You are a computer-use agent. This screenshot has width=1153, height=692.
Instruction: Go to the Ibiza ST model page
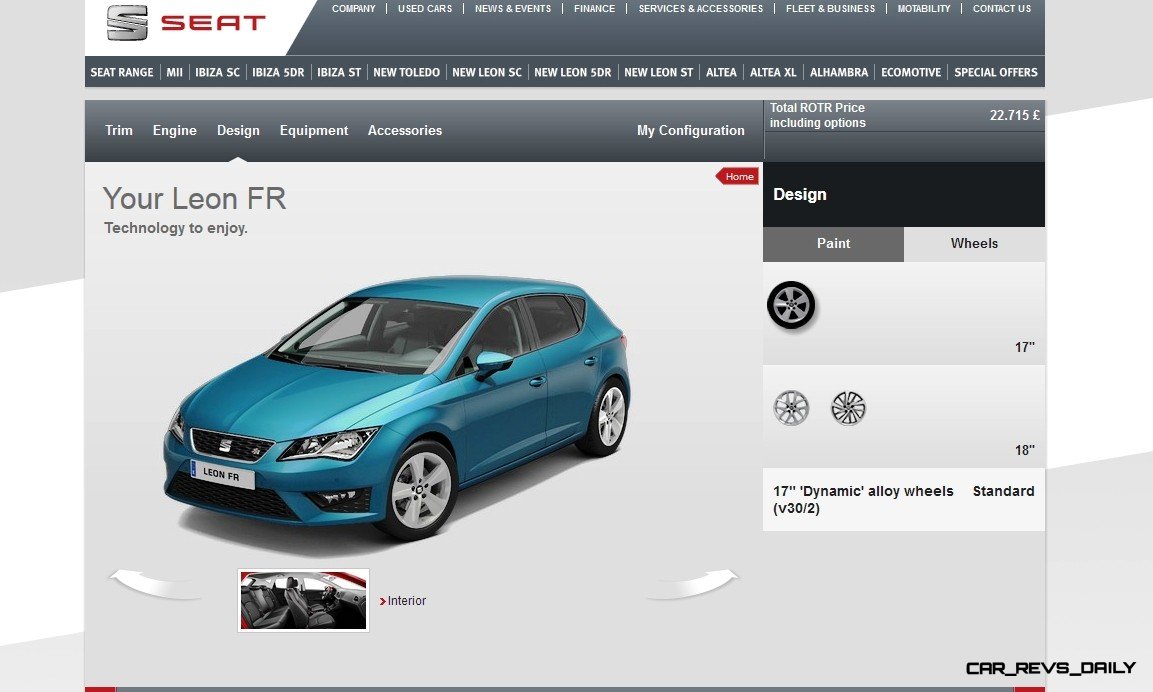point(339,72)
